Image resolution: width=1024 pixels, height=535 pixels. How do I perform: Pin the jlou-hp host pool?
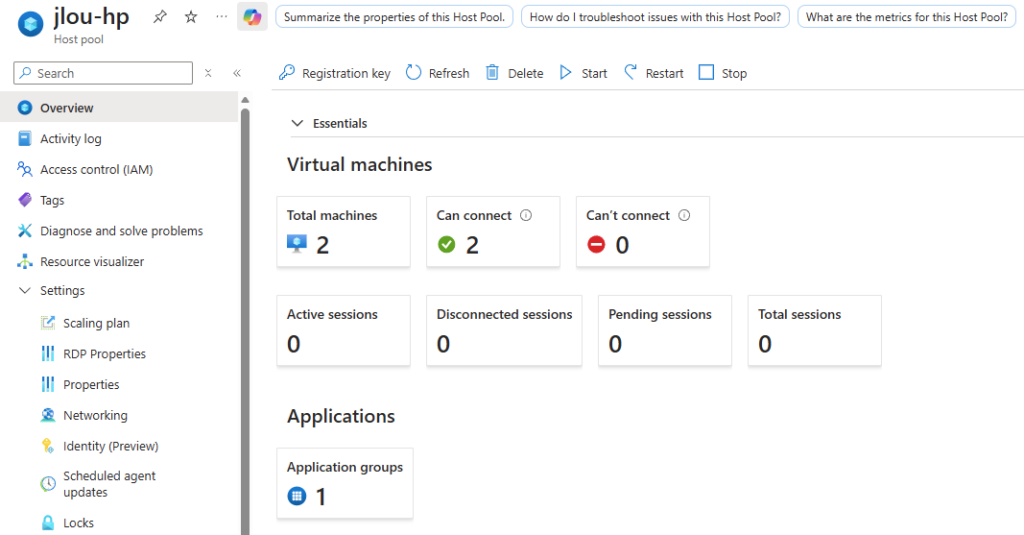point(160,17)
